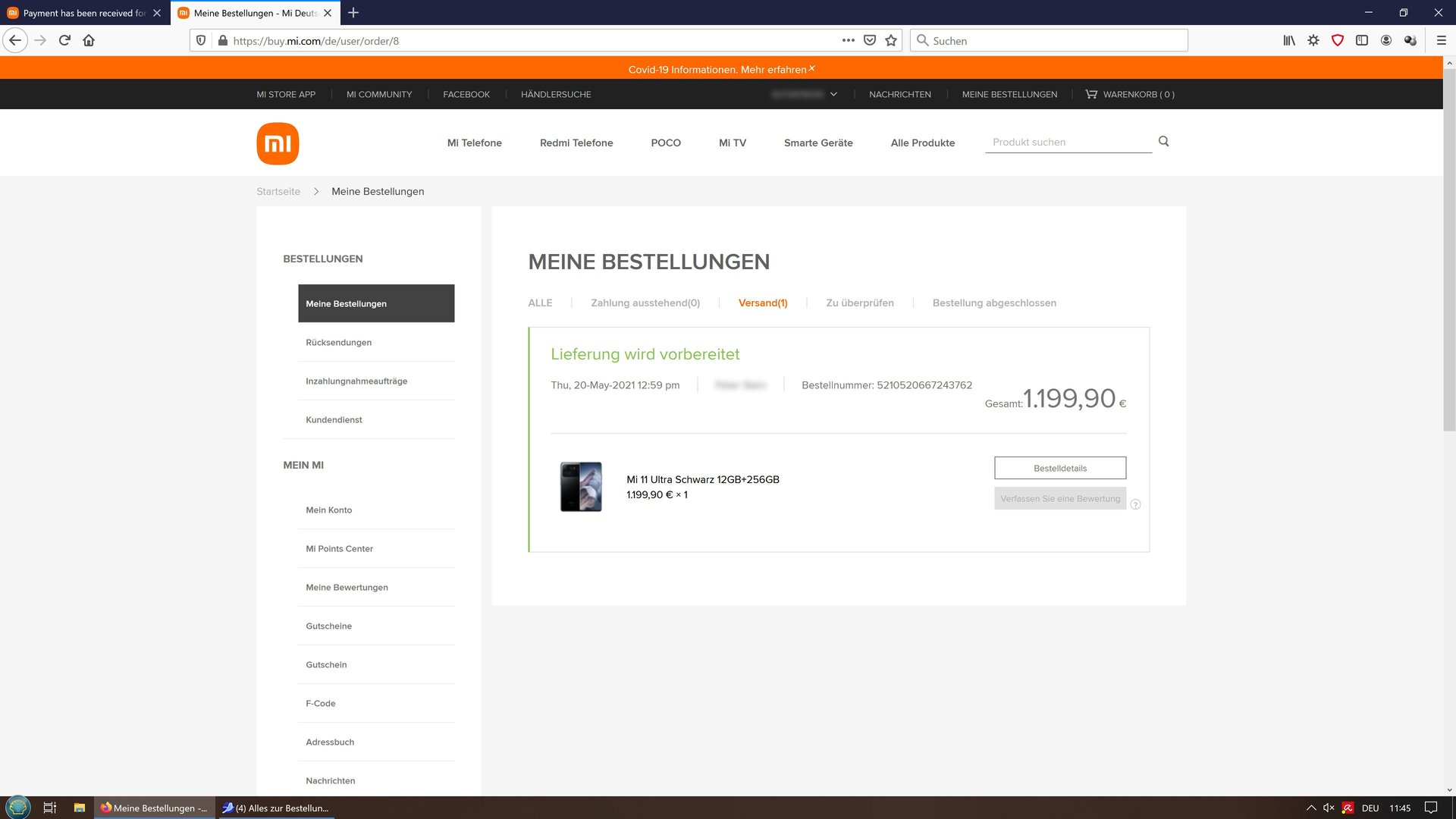Screen dimensions: 1456x819
Task: Open the MI COMMUNITY link
Action: (x=379, y=94)
